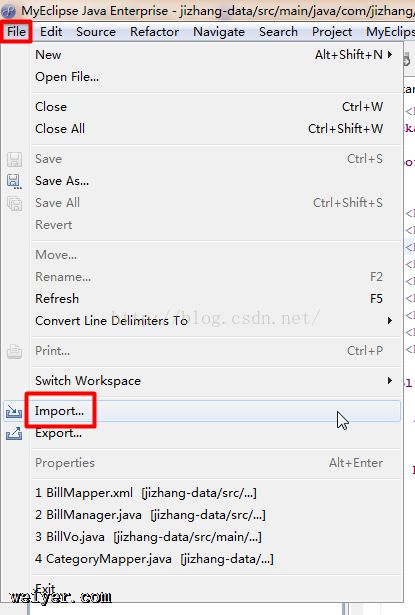The image size is (415, 615).
Task: Open the Source menu
Action: click(96, 32)
